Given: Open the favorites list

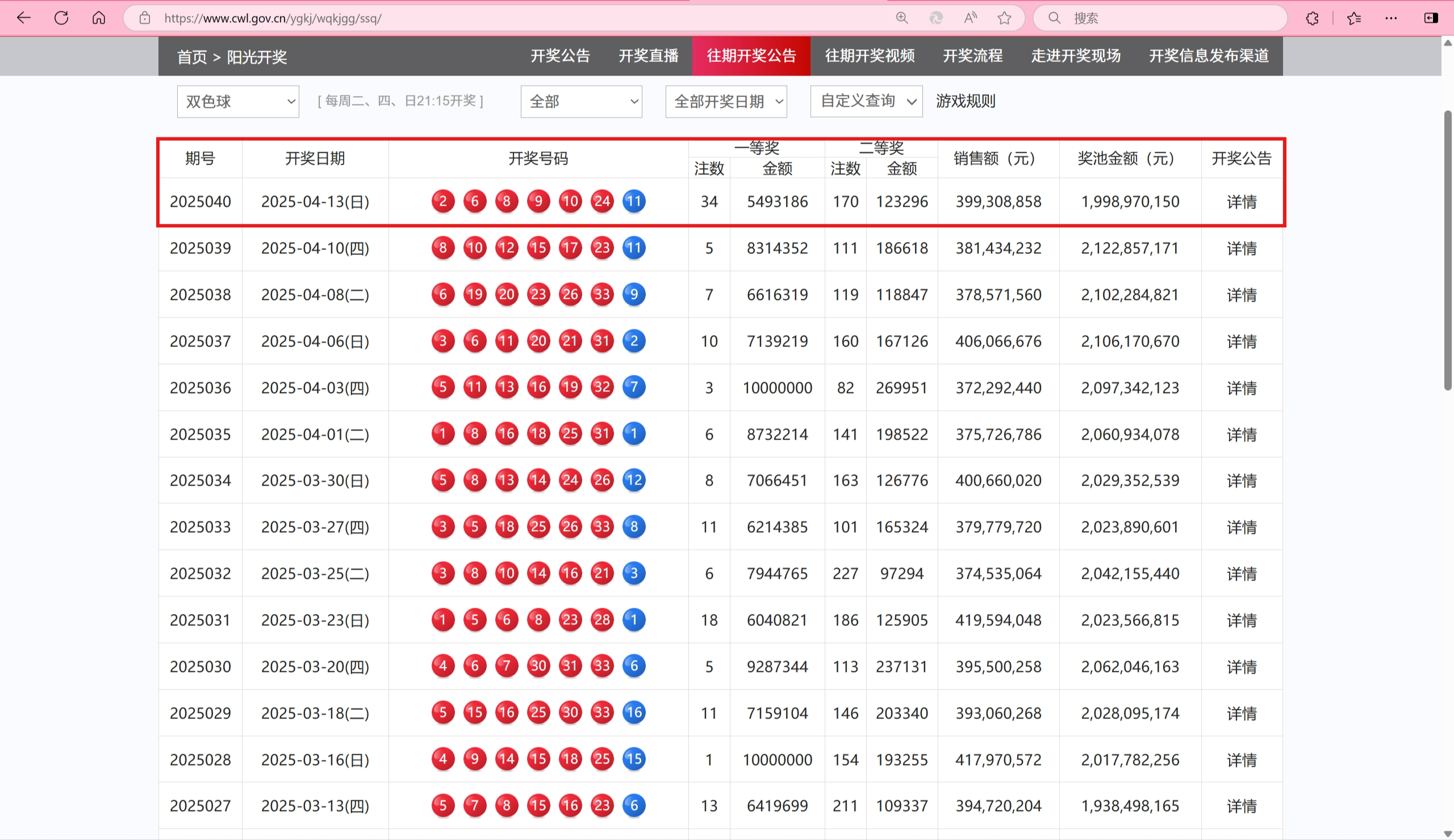Looking at the screenshot, I should click(1354, 18).
